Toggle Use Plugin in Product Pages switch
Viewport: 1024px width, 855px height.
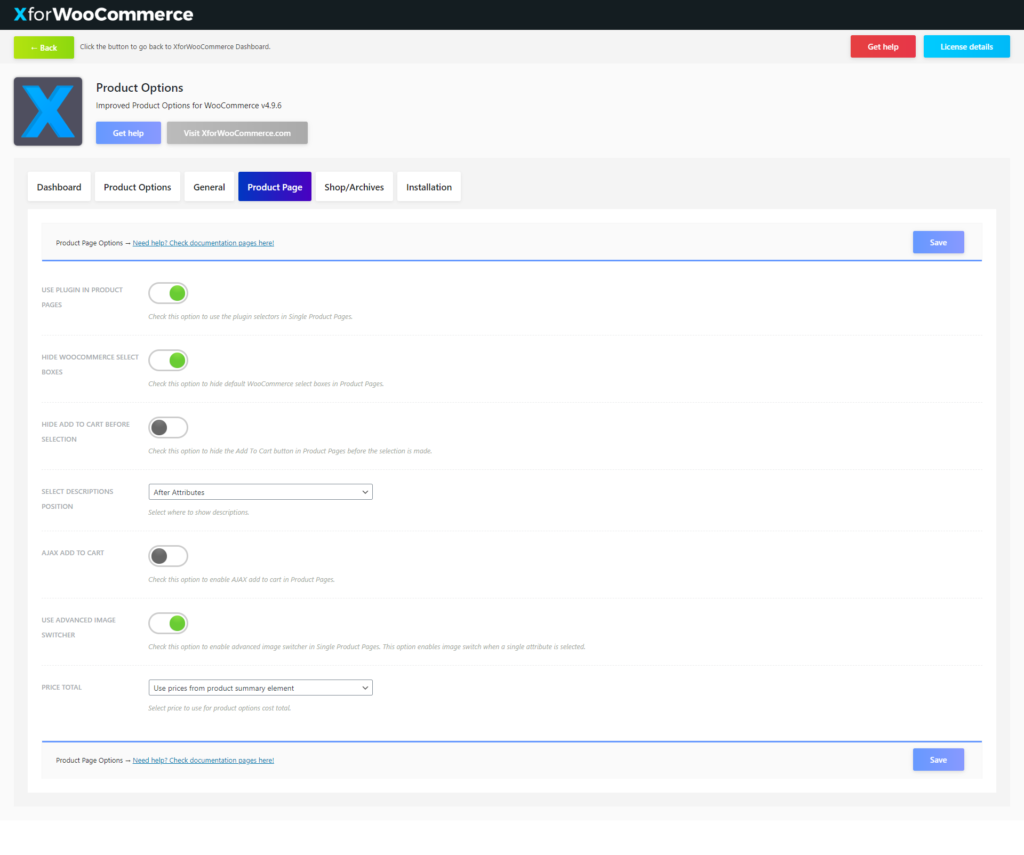[x=168, y=293]
